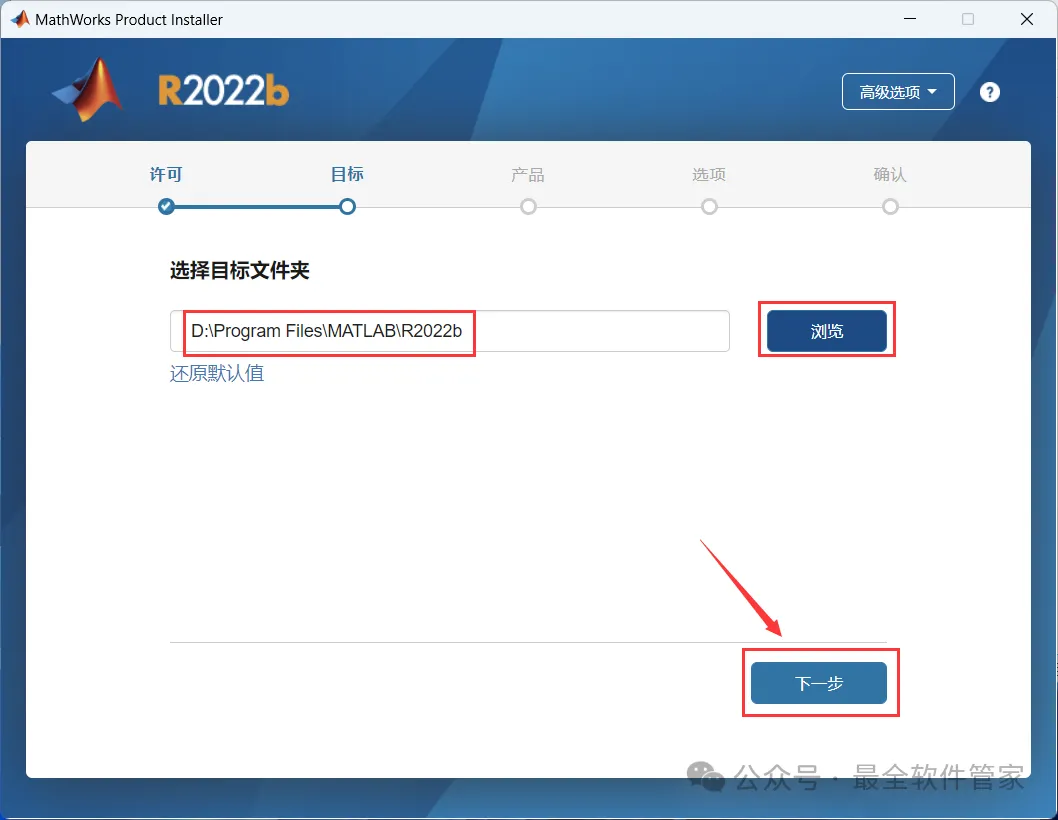Click the R2022b release logo text
Image resolution: width=1058 pixels, height=820 pixels.
224,91
